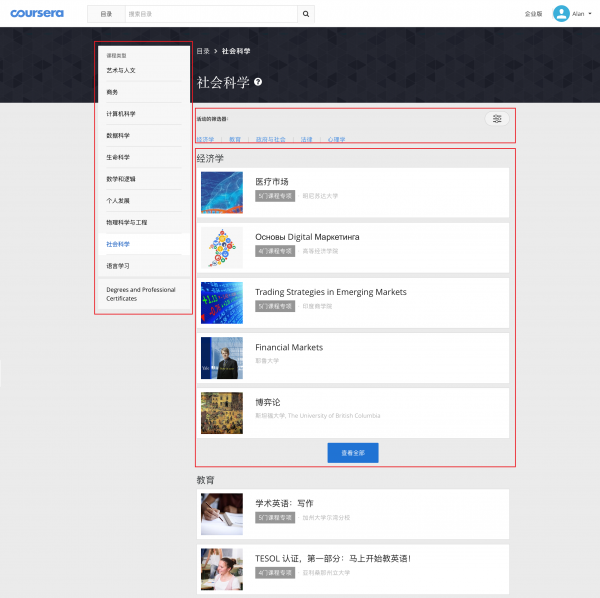Select 生命科学 category

118,157
